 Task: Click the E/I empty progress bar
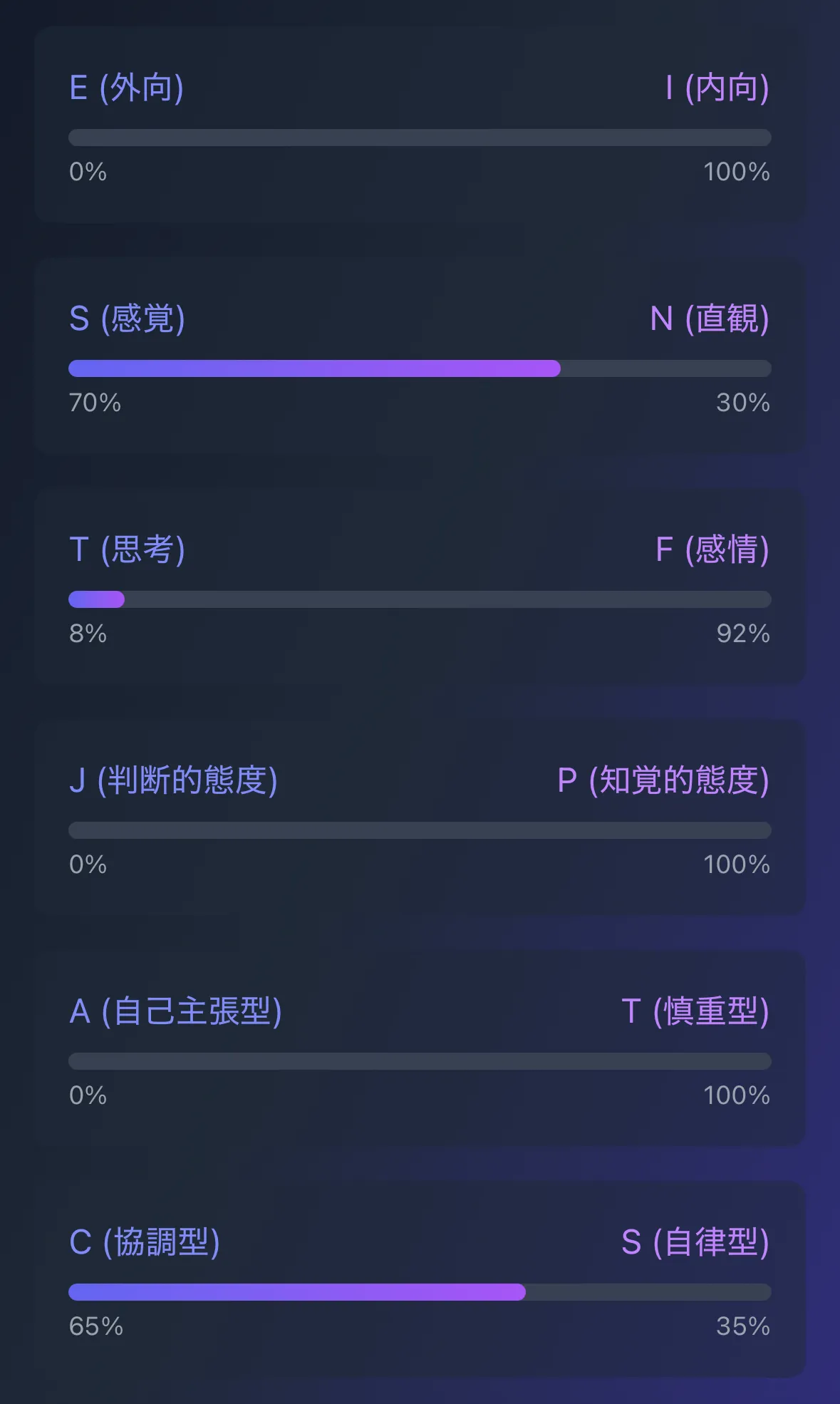[420, 138]
